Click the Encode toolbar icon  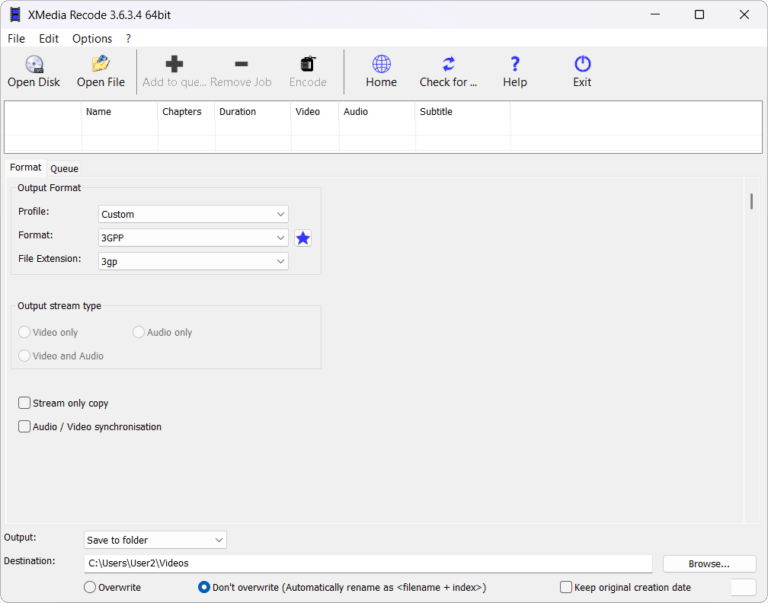308,64
